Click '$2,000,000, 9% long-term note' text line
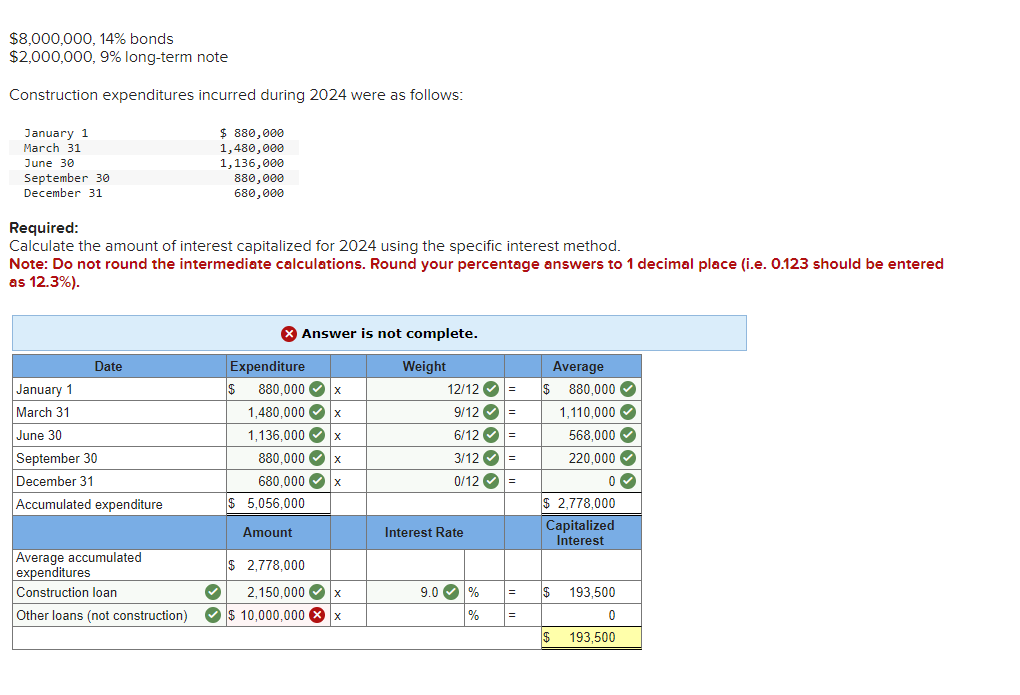Viewport: 1020px width, 695px height. [x=118, y=57]
